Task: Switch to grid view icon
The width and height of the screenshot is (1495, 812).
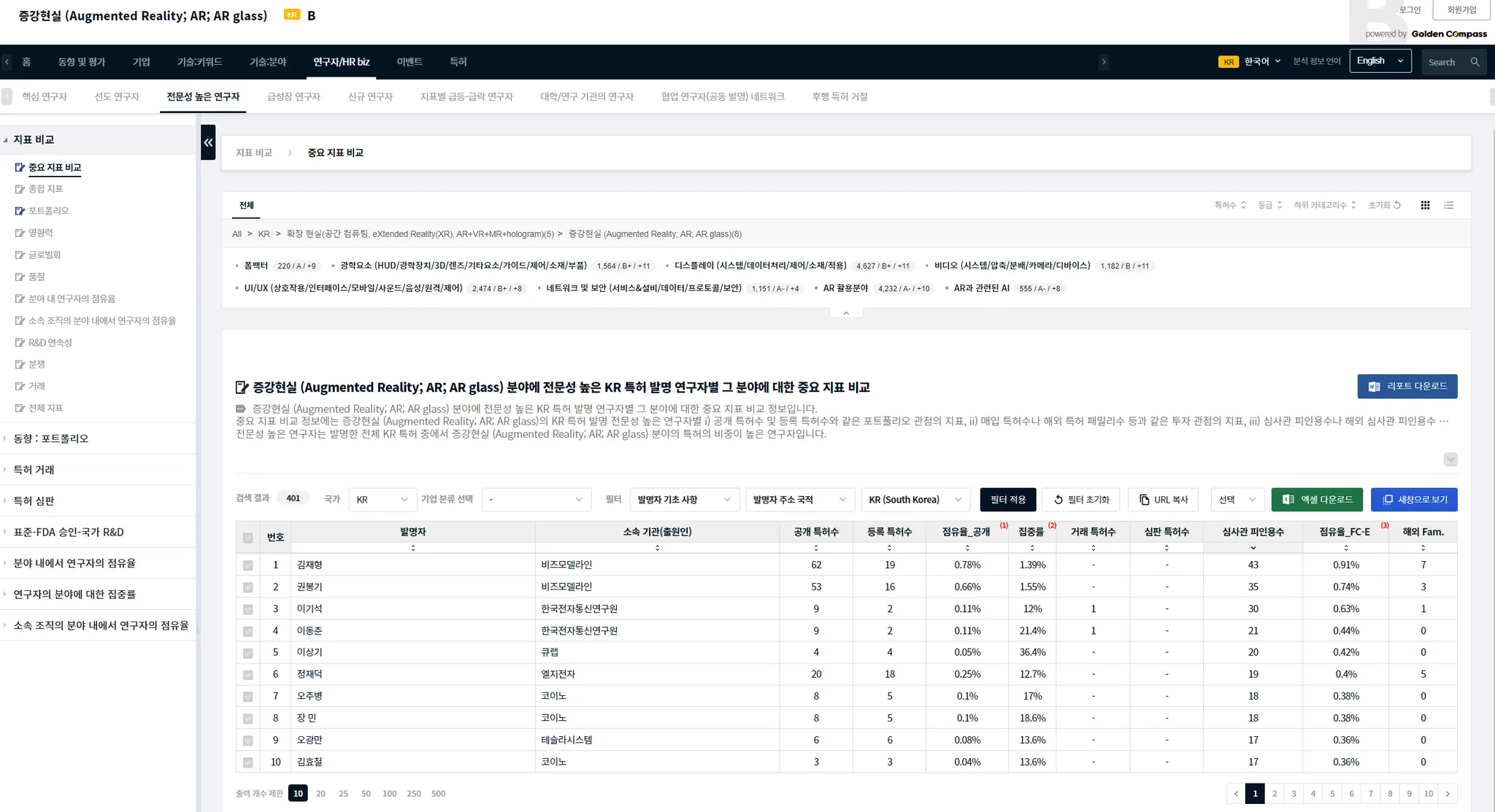Action: [x=1425, y=205]
